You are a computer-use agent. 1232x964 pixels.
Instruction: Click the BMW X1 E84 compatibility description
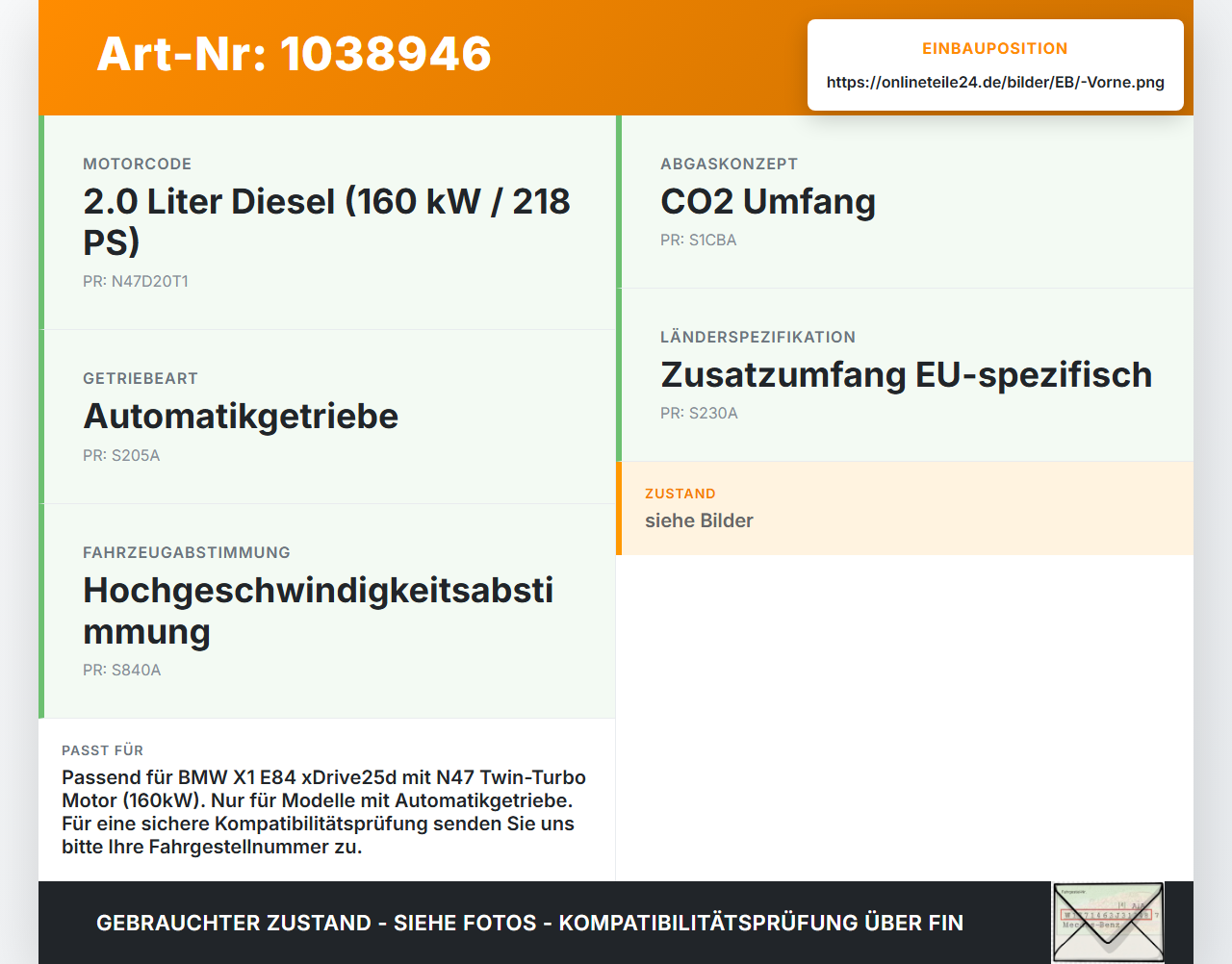click(324, 812)
